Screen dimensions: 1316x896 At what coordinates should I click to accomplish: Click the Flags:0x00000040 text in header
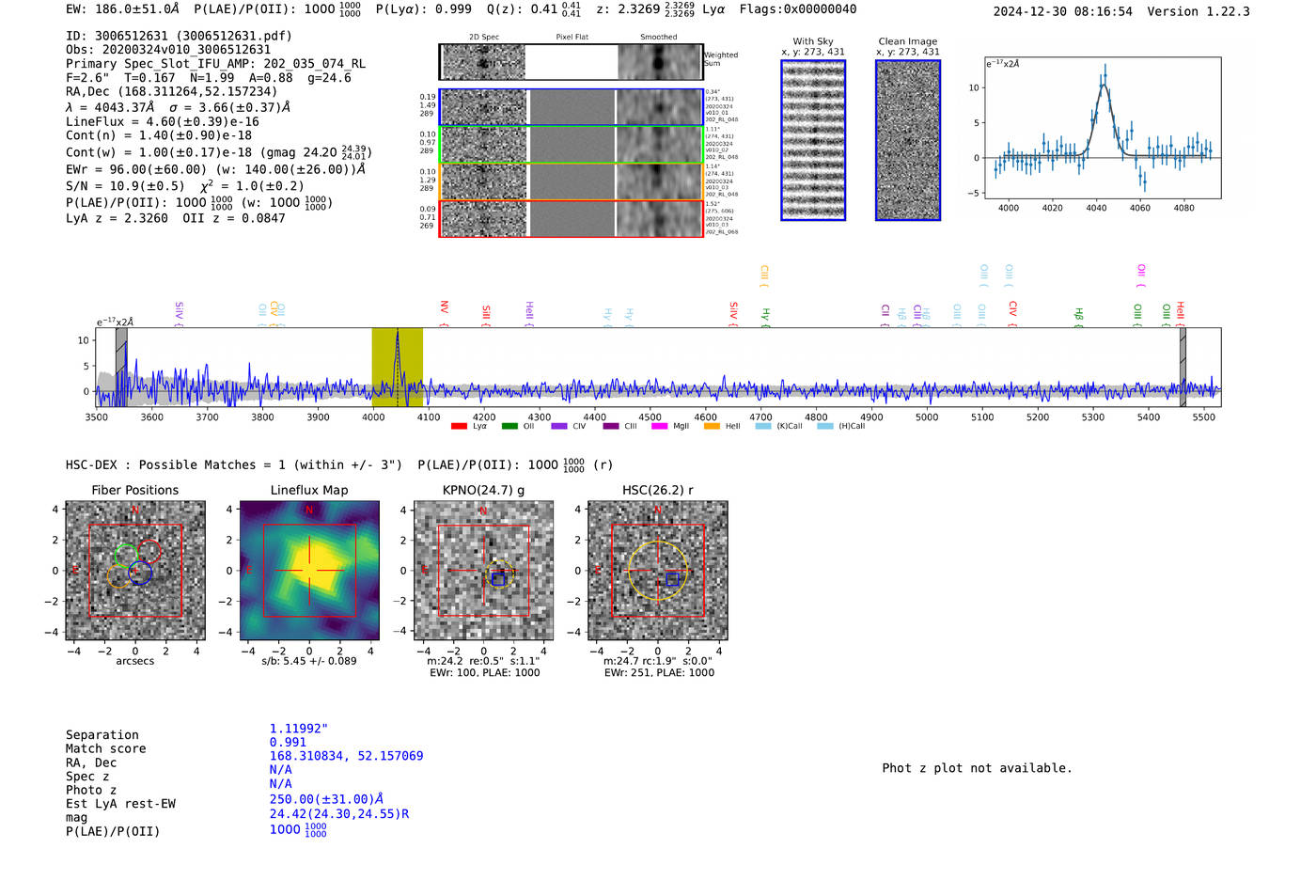[798, 9]
